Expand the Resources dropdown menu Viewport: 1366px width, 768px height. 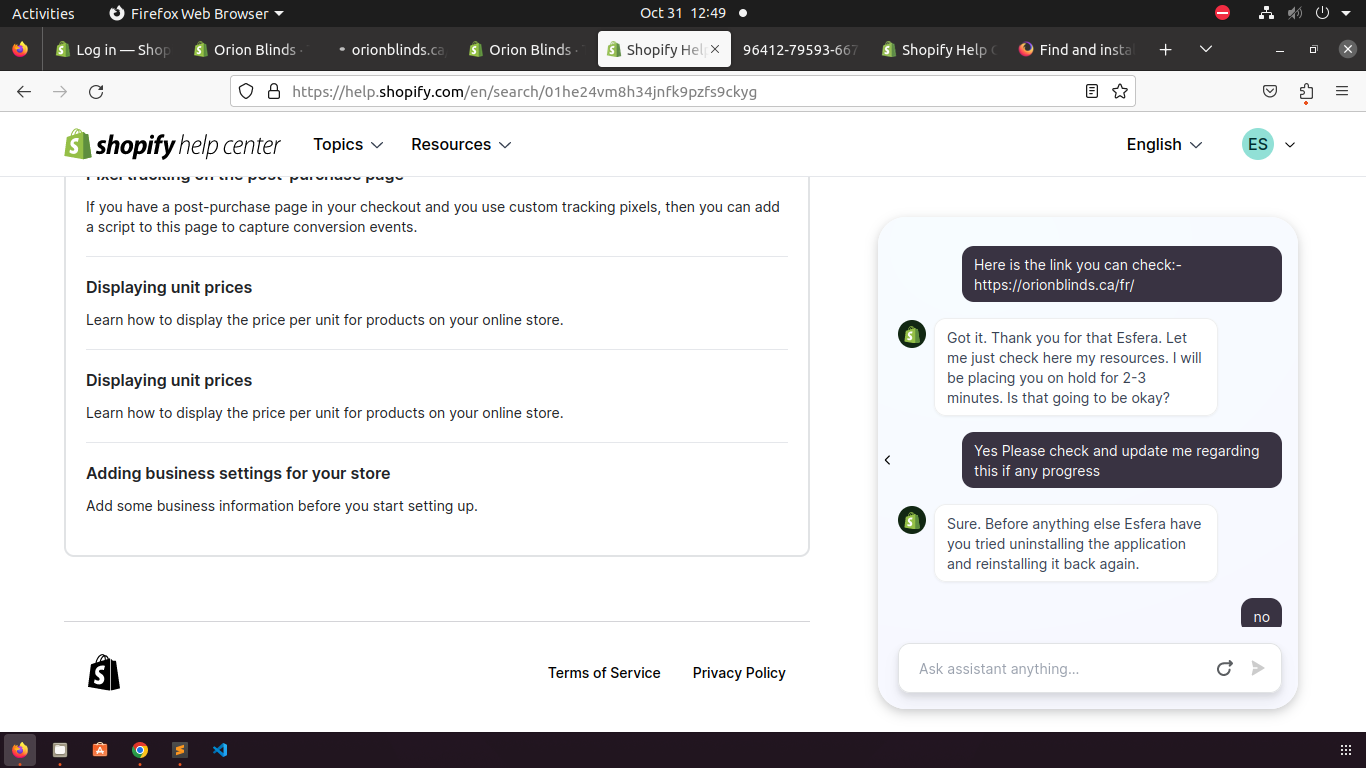coord(461,145)
